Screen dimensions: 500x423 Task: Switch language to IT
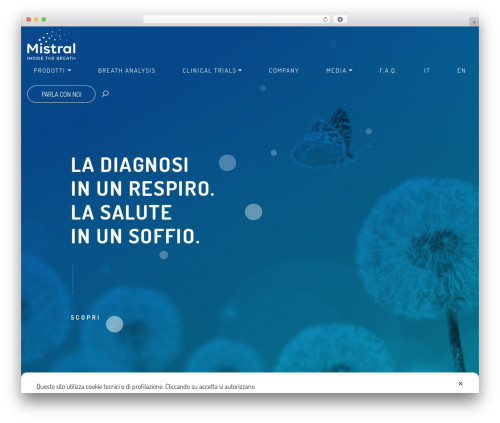[x=427, y=70]
